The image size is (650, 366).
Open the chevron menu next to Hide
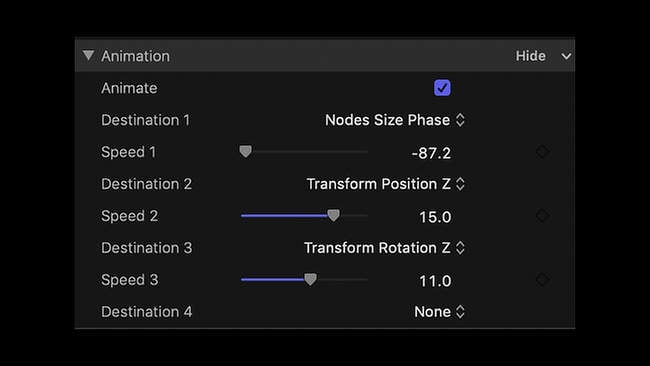566,56
